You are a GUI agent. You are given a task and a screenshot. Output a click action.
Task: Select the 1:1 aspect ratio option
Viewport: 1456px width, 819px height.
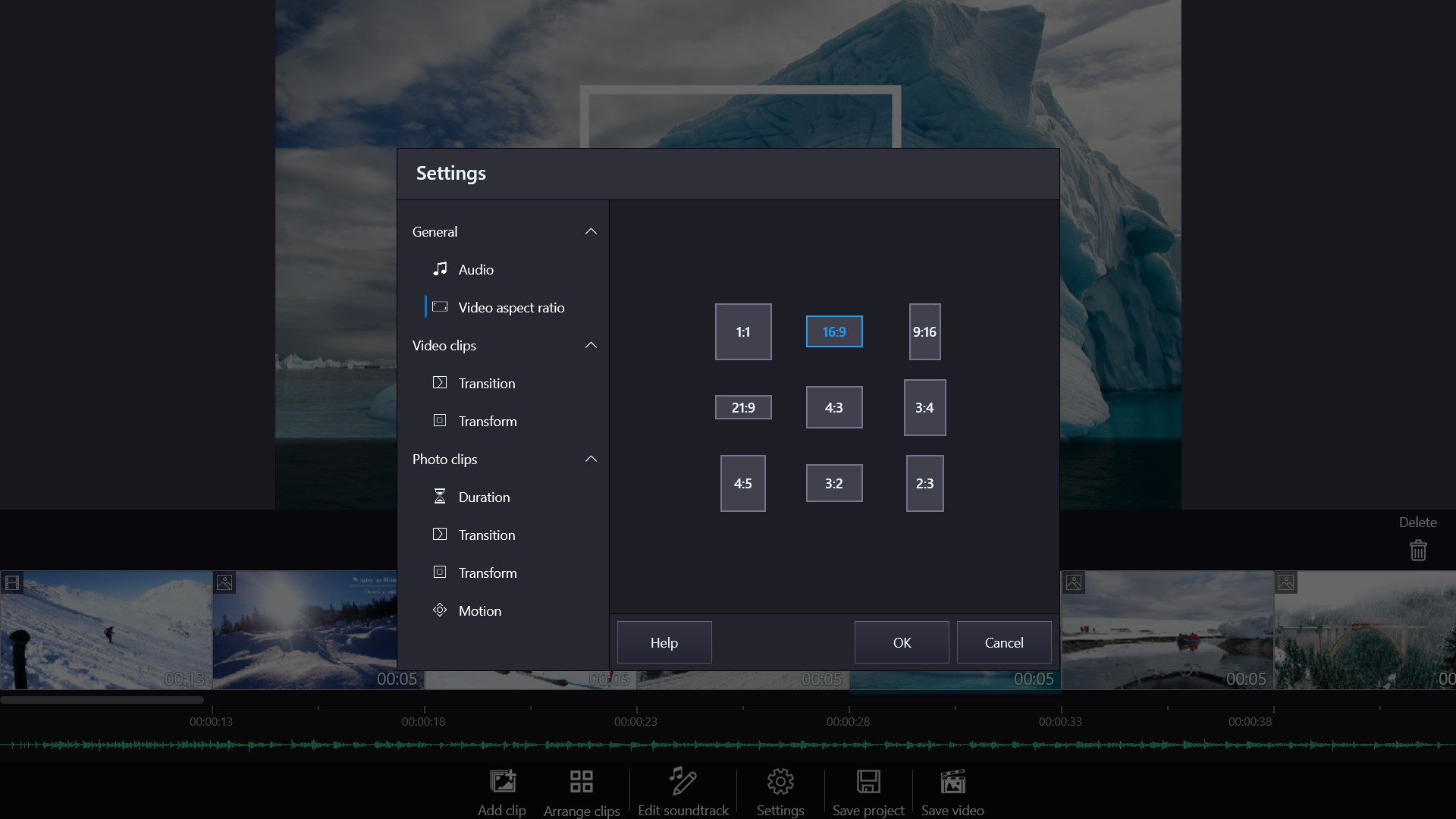pyautogui.click(x=743, y=332)
